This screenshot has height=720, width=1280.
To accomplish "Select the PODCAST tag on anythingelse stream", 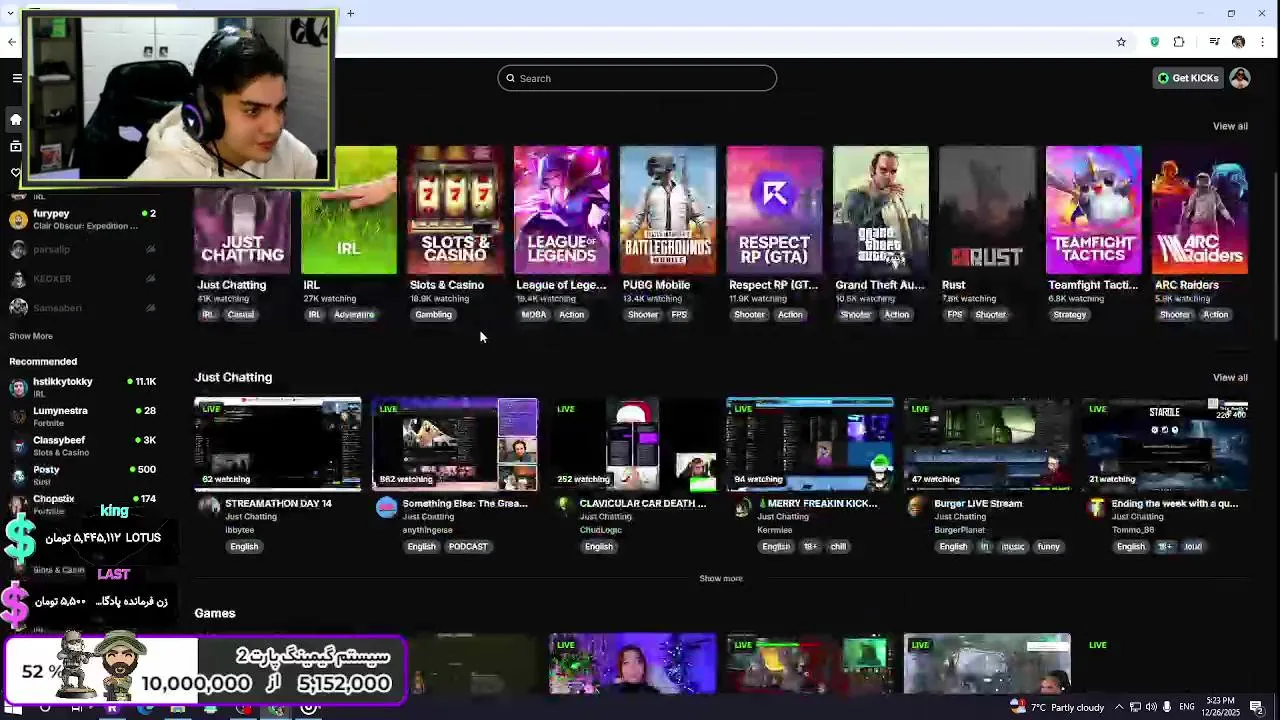I will pyautogui.click(x=468, y=547).
